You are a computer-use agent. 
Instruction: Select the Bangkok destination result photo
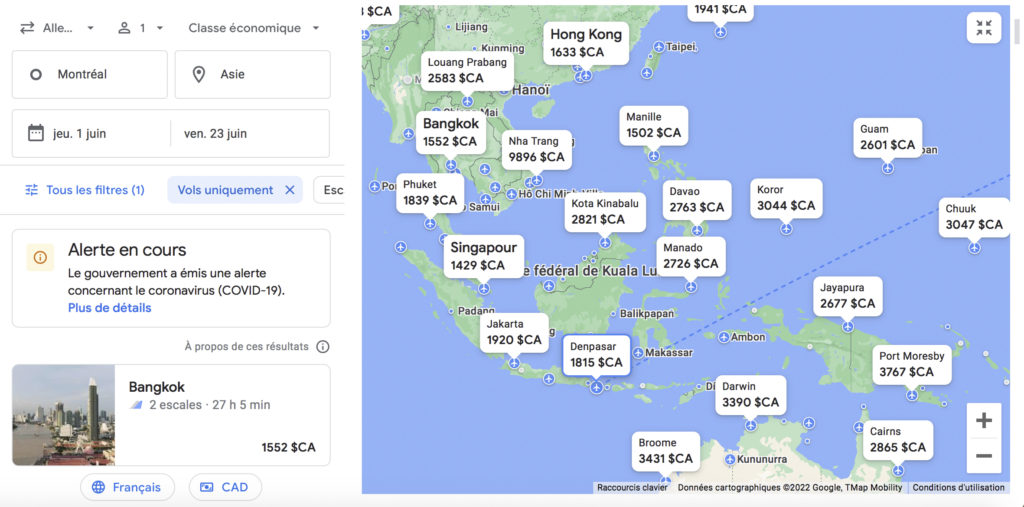coord(63,415)
